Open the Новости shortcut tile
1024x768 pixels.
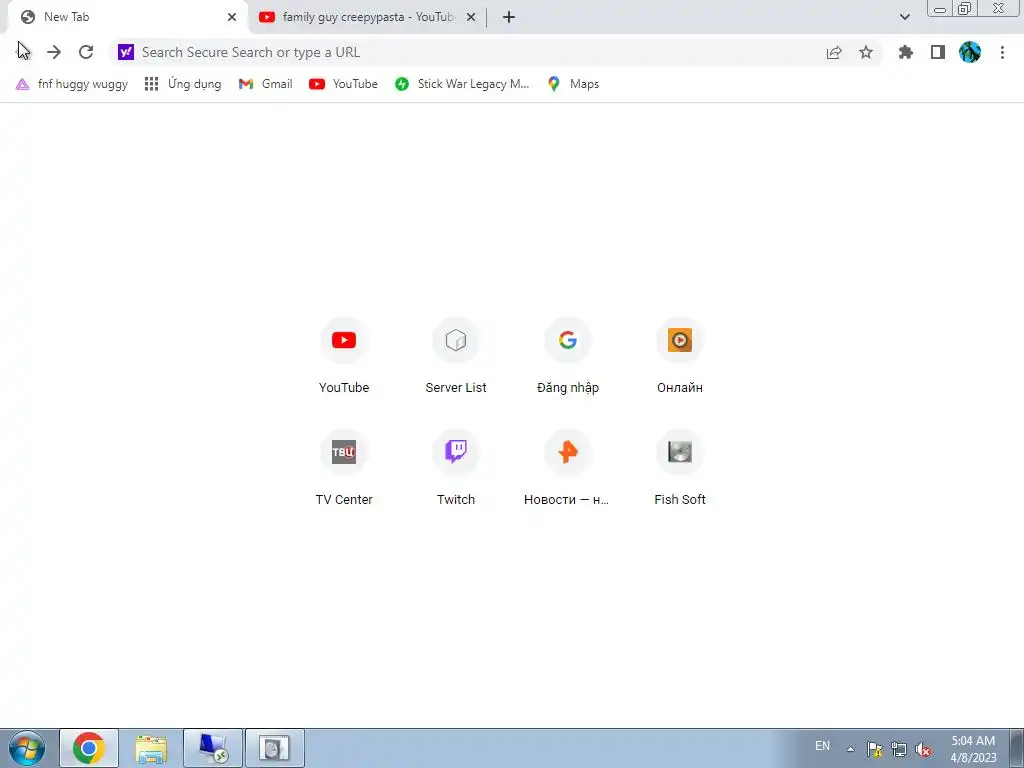click(568, 468)
